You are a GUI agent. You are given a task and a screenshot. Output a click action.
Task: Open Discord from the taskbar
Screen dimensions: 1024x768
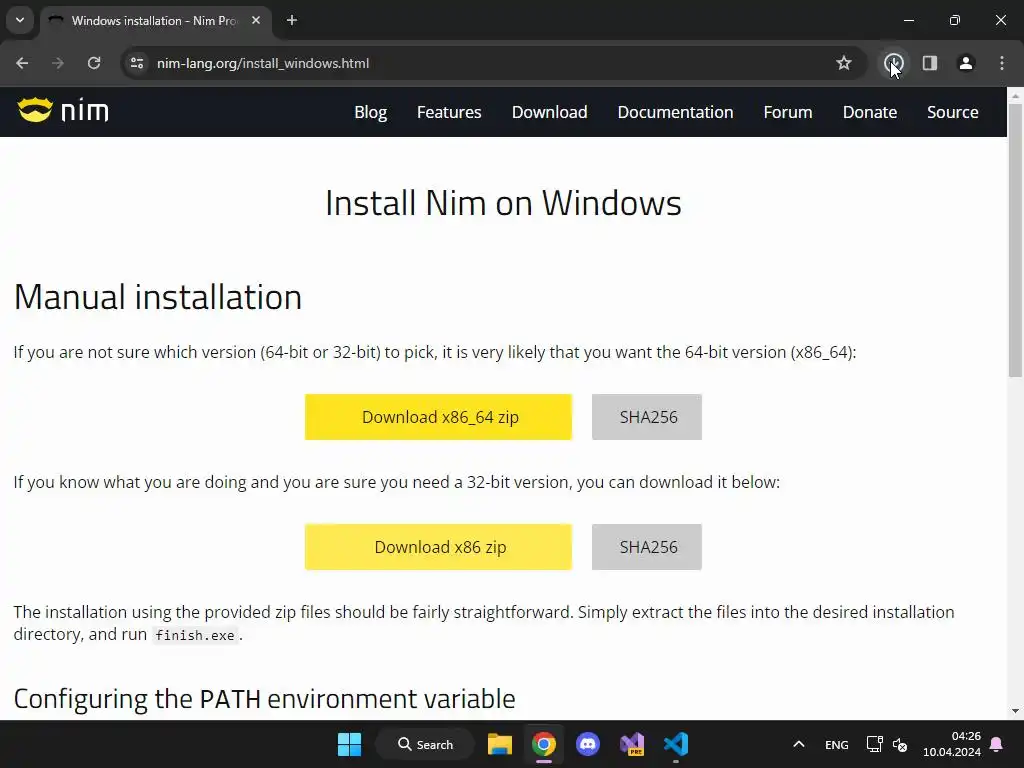(588, 744)
